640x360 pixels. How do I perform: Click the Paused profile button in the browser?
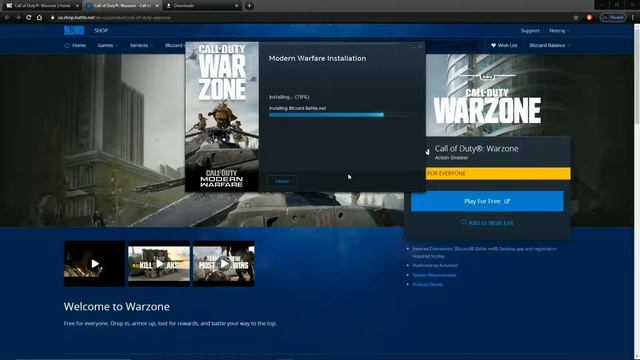[613, 18]
